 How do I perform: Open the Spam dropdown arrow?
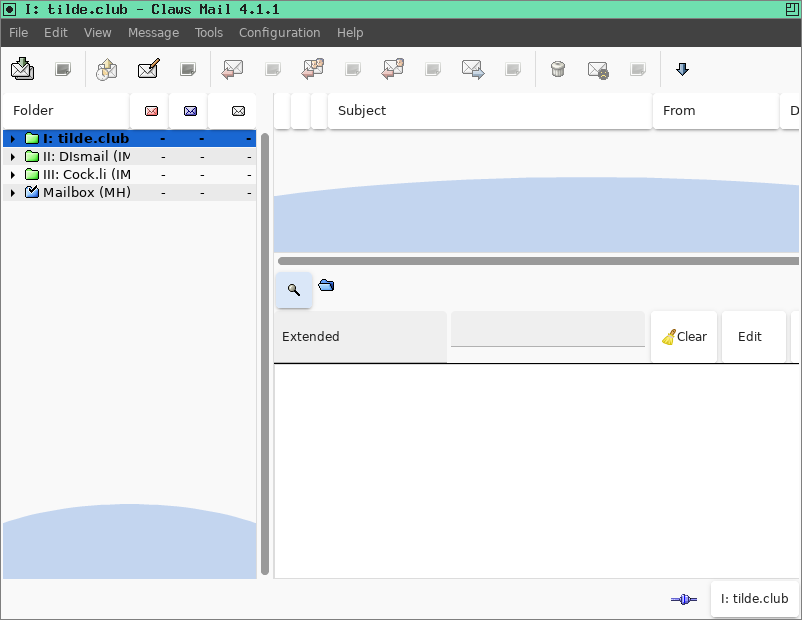pos(638,69)
